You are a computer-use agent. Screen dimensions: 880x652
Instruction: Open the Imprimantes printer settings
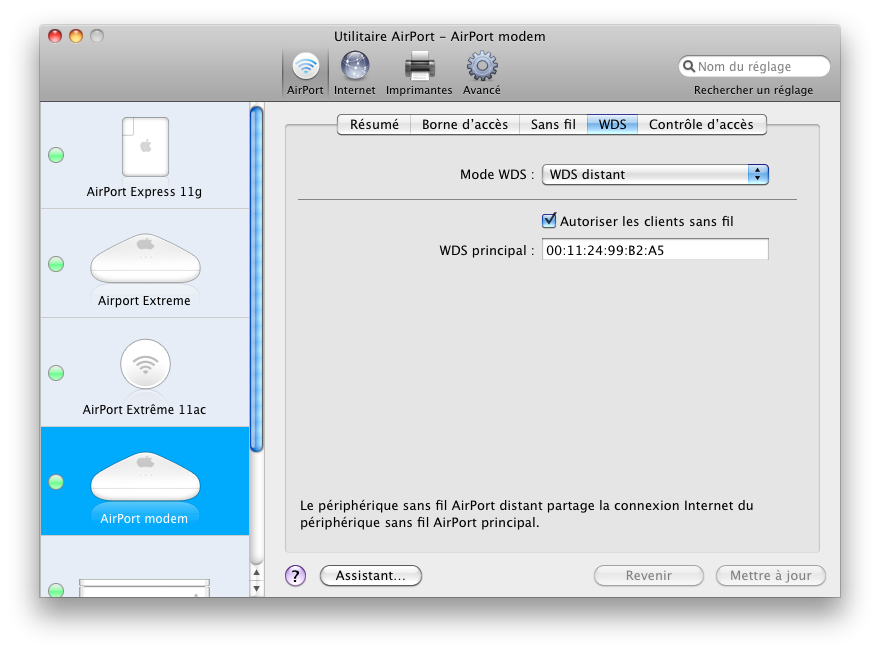click(x=419, y=74)
